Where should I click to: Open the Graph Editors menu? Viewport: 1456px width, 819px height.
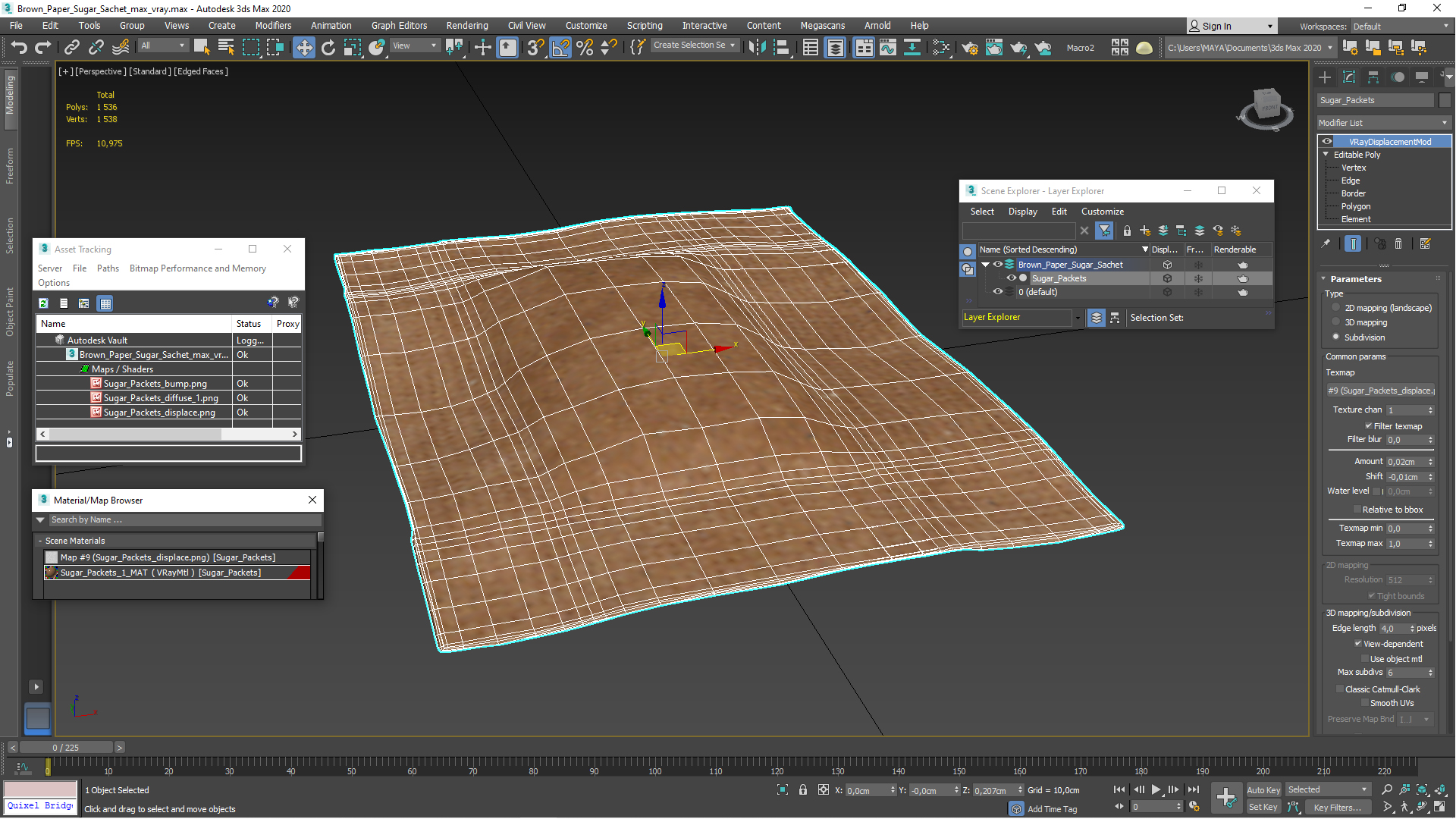coord(399,26)
